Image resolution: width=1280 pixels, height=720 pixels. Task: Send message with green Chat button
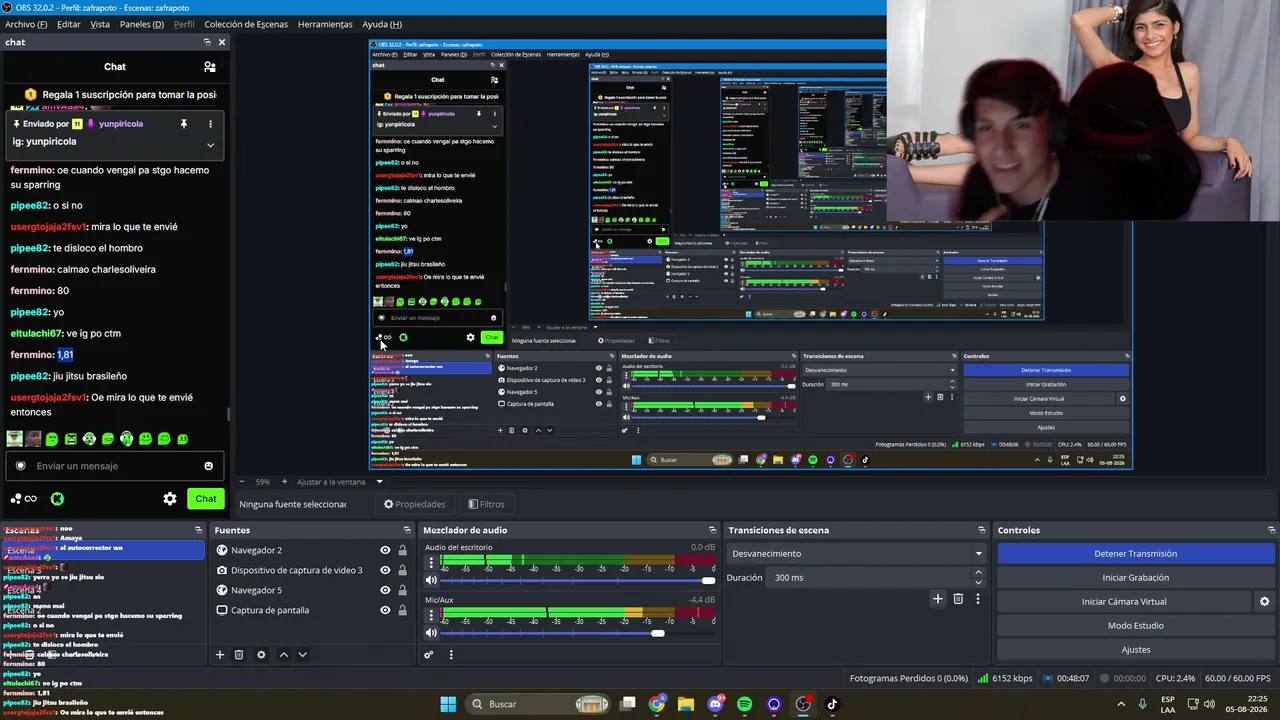(206, 498)
